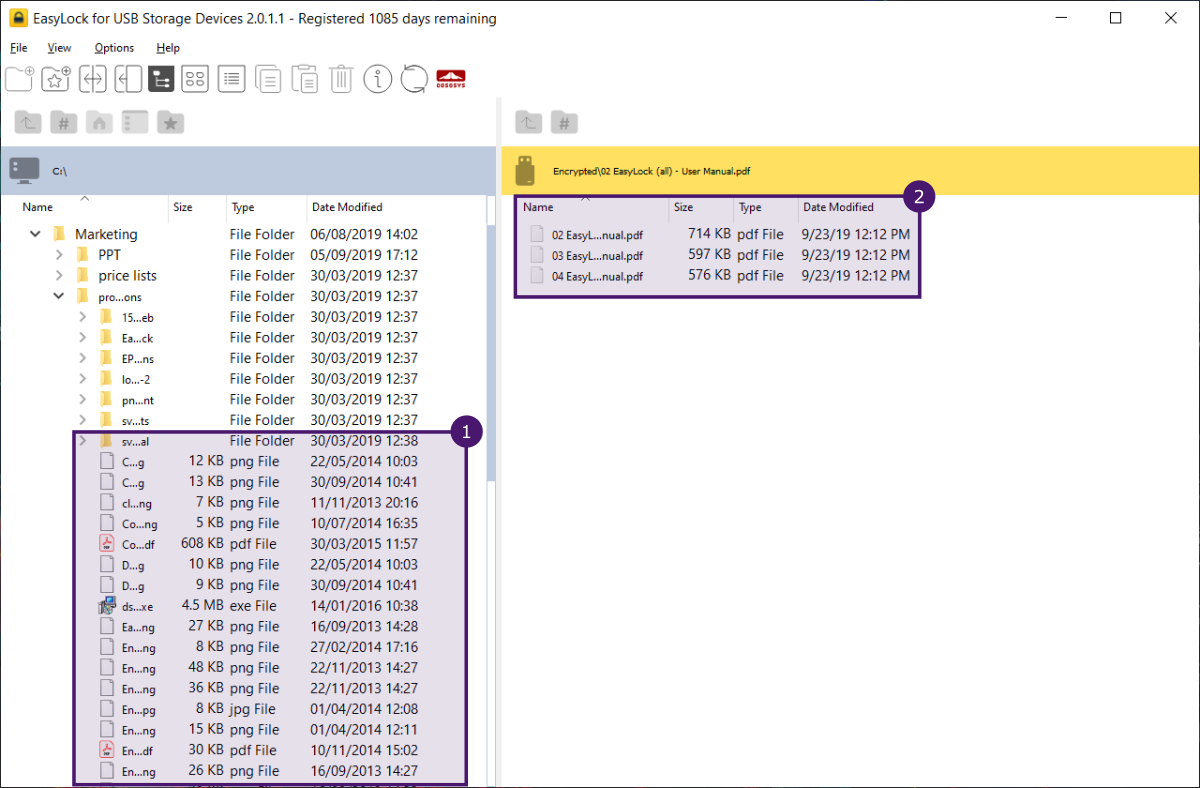Click the Copy toolbar icon
1200x788 pixels.
click(268, 78)
